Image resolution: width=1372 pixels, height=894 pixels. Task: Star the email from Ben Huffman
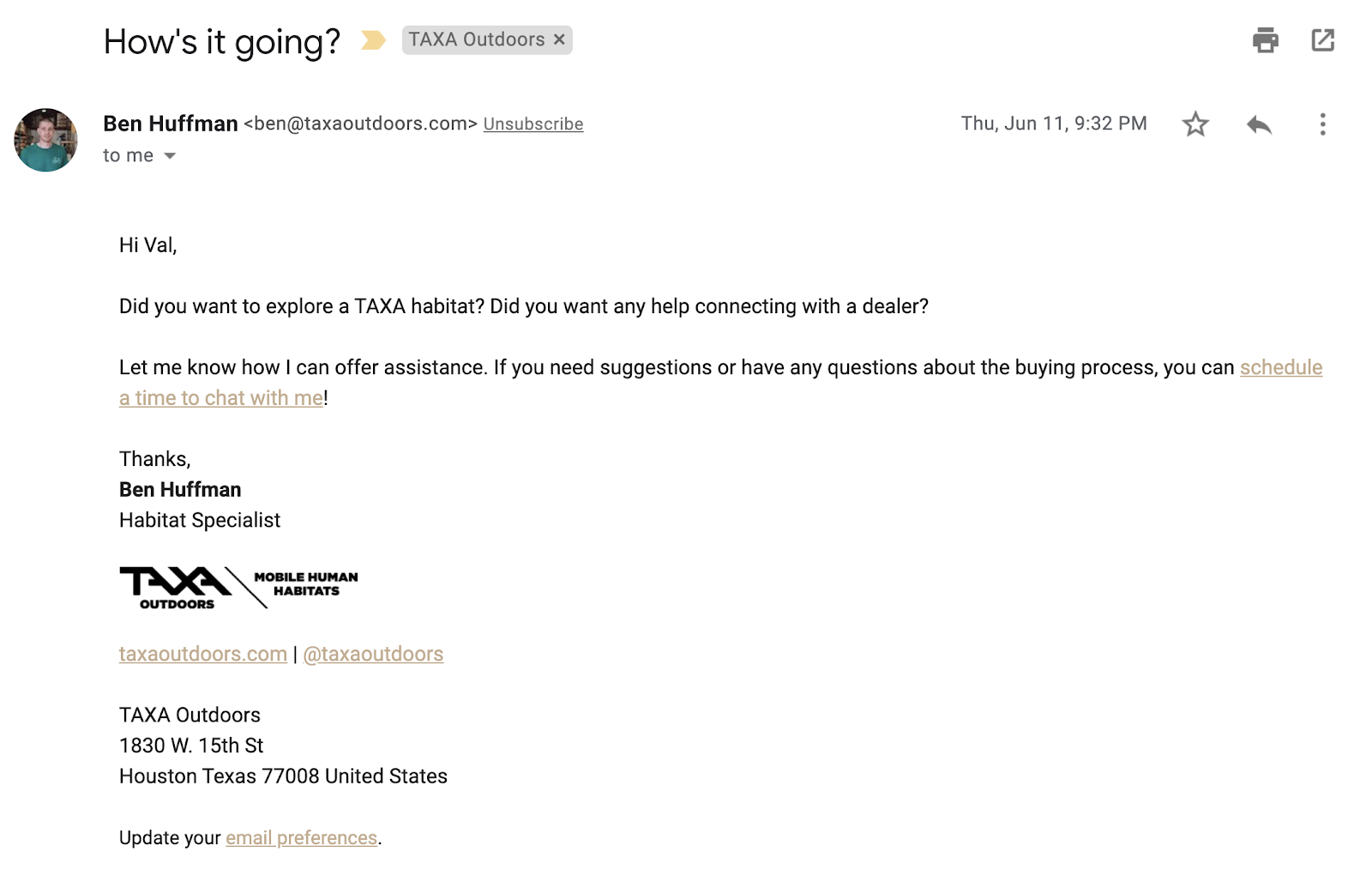[1195, 124]
